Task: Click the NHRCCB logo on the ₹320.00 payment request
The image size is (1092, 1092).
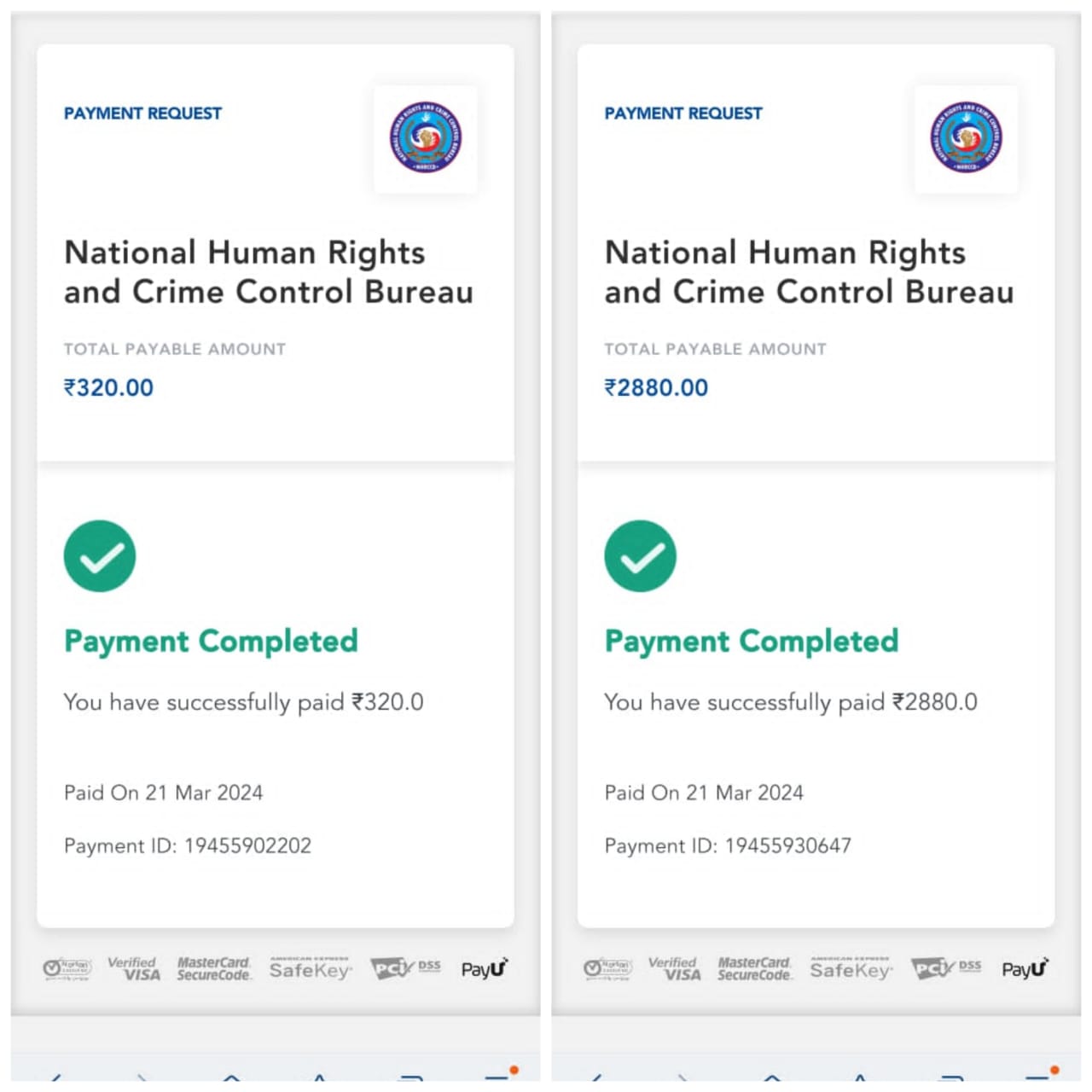Action: (425, 138)
